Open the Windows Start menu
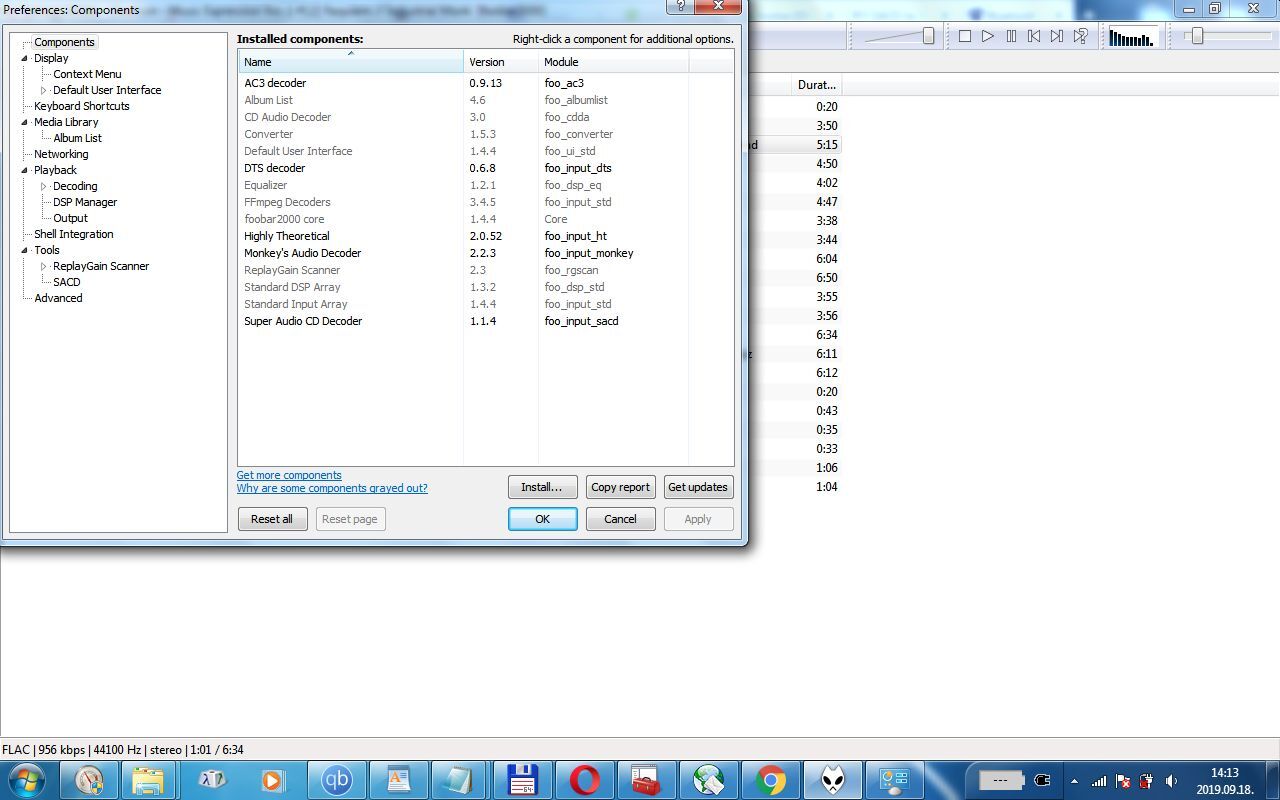 pos(26,780)
